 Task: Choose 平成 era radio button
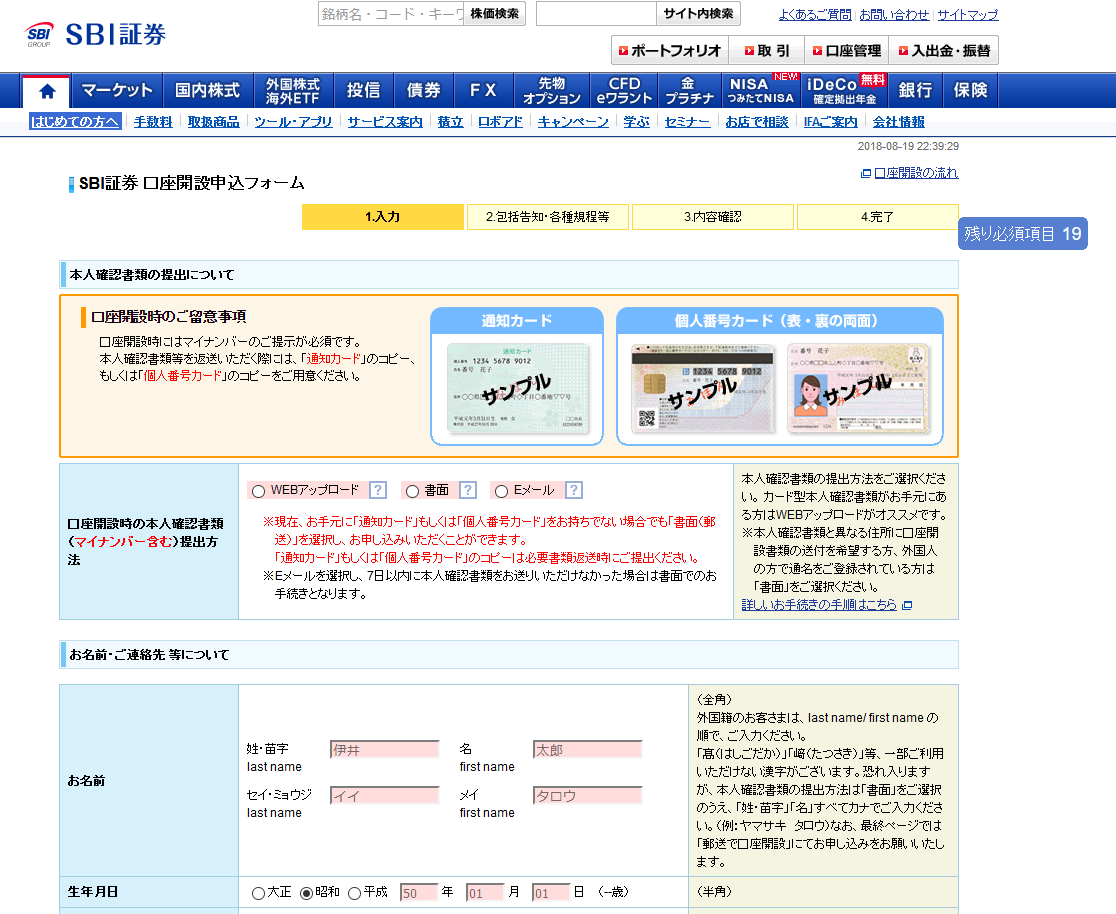tap(354, 893)
